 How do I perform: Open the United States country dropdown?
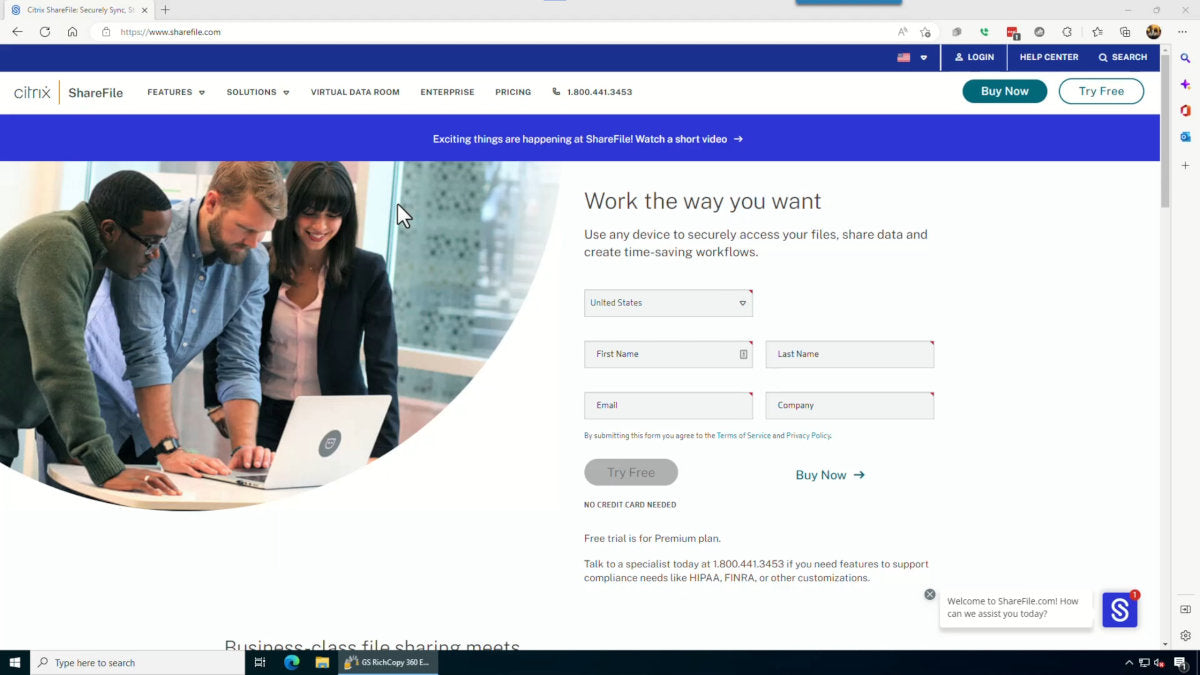click(x=668, y=303)
